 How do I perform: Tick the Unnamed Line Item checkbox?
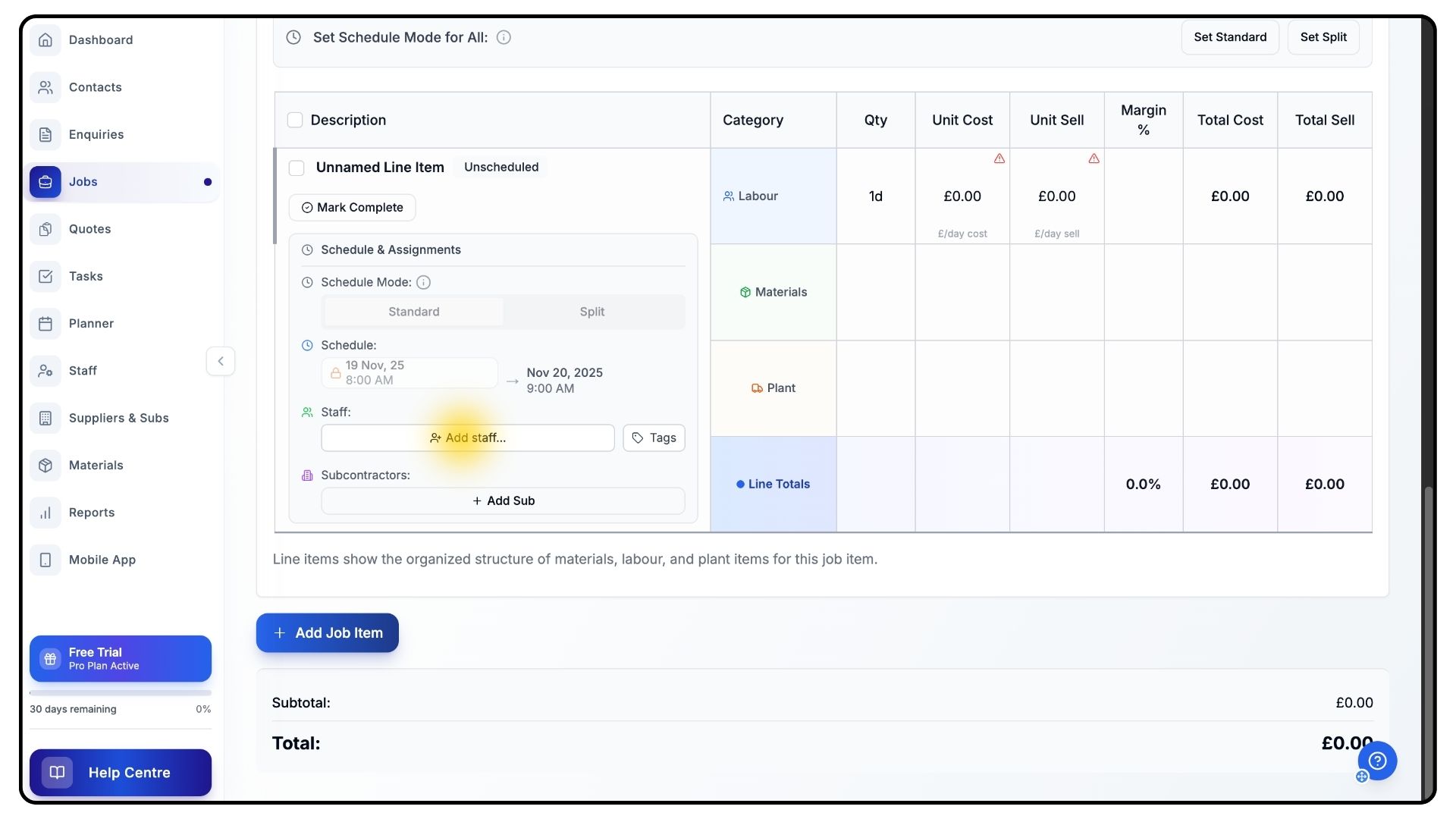click(297, 168)
